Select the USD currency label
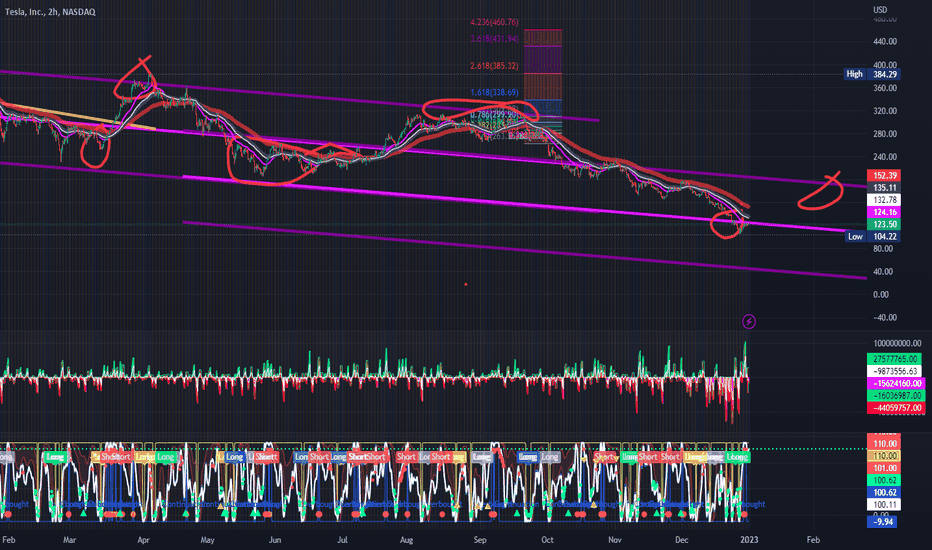The height and width of the screenshot is (550, 932). pos(880,10)
